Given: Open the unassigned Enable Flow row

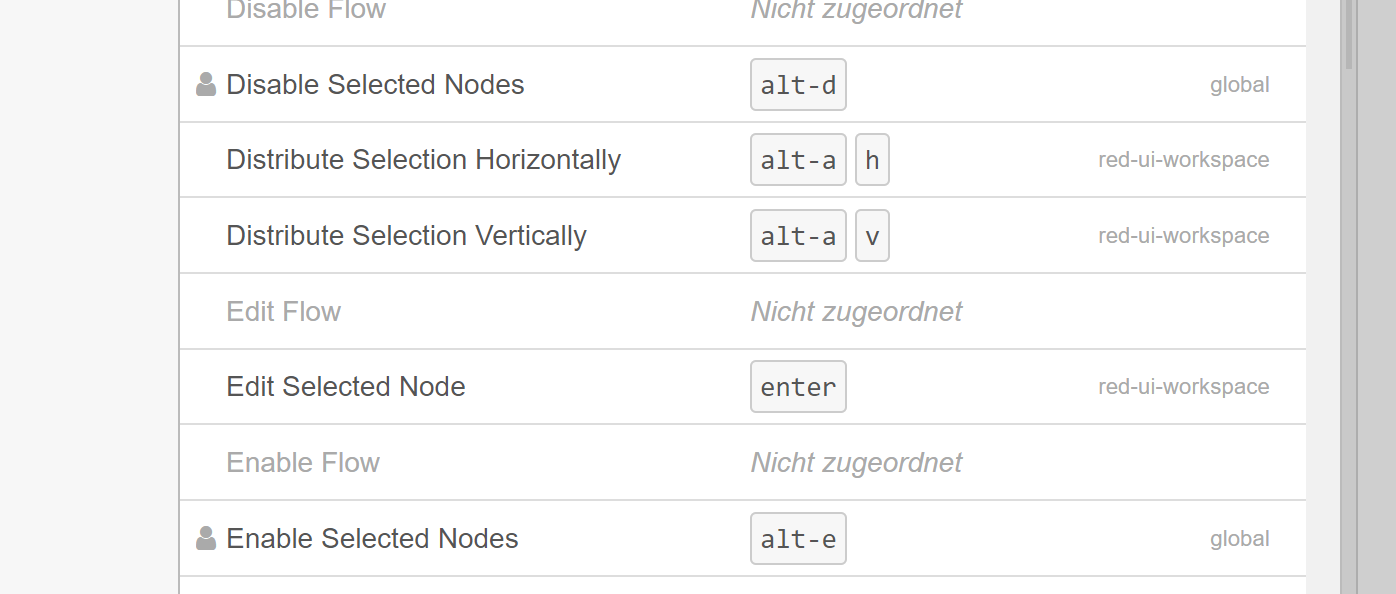Looking at the screenshot, I should click(743, 462).
